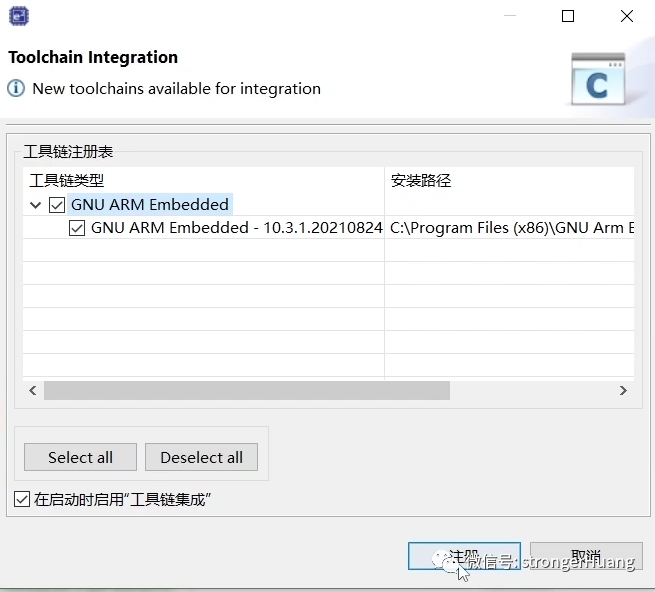Click the horizontal scrollbar thumb
The height and width of the screenshot is (592, 655).
click(x=246, y=390)
